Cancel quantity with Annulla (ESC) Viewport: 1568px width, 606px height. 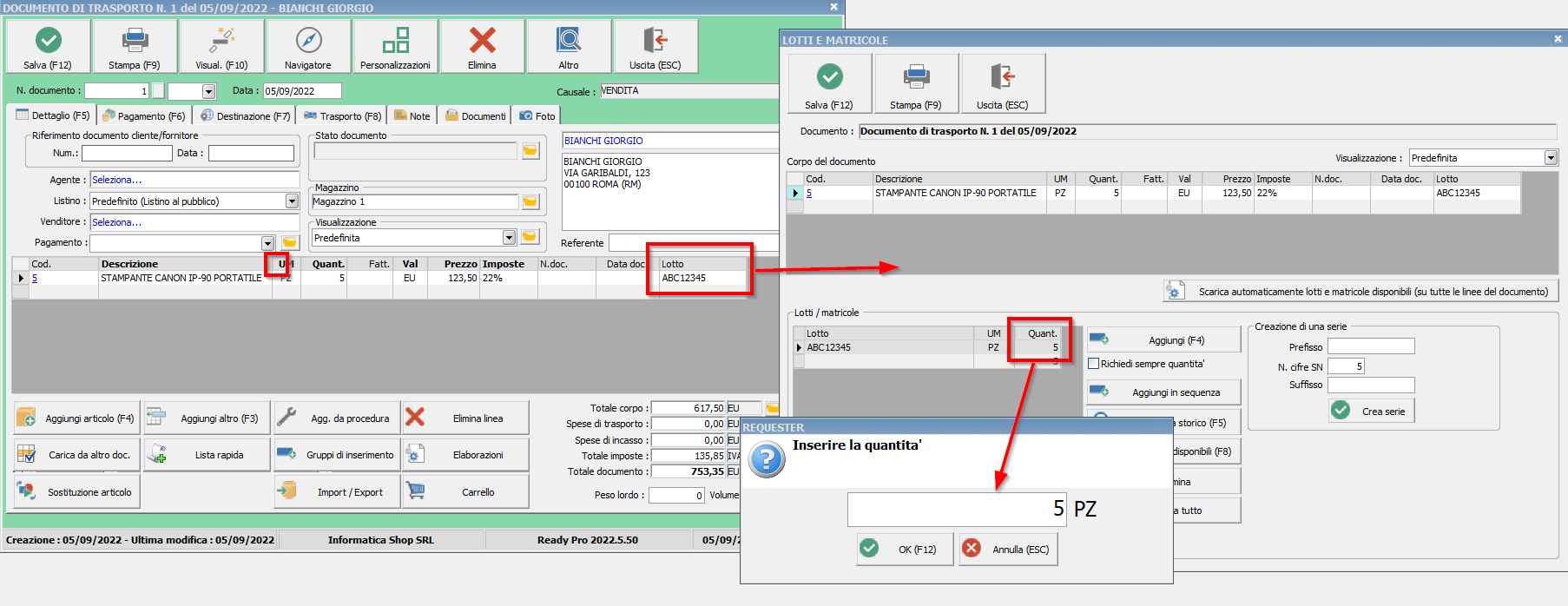(x=1008, y=549)
